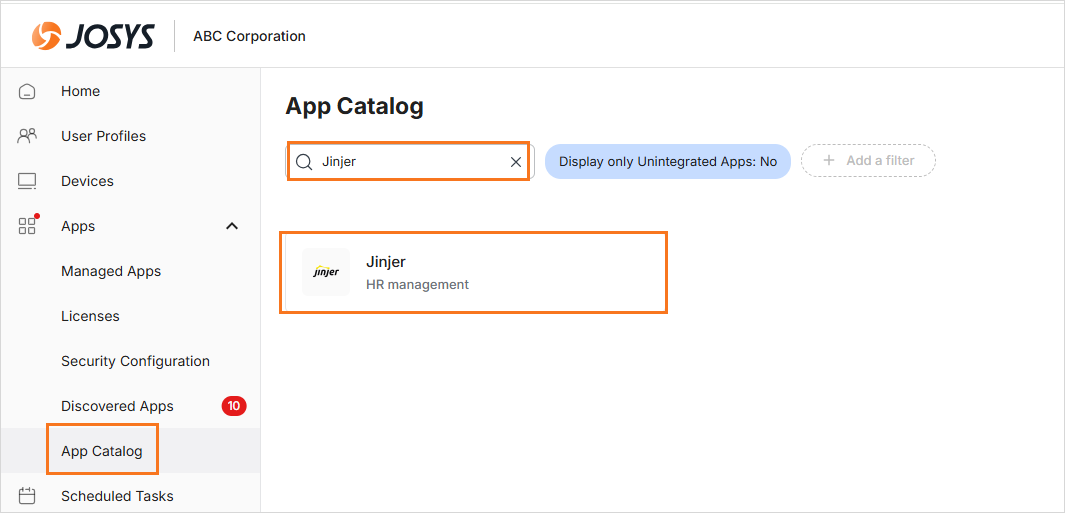Collapse the Apps menu section

click(232, 226)
